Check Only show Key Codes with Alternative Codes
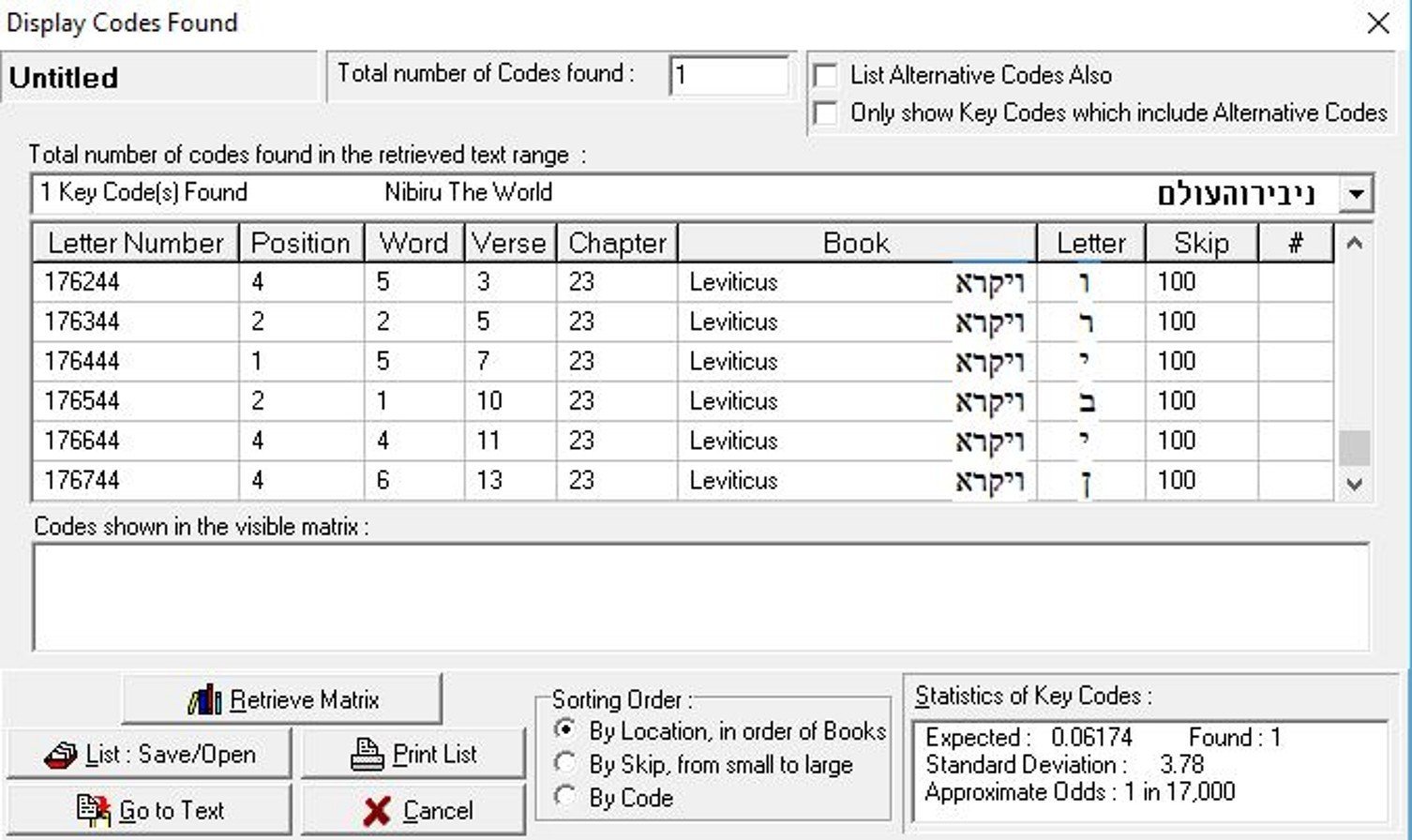Screen dimensions: 1412x840 pyautogui.click(x=826, y=113)
